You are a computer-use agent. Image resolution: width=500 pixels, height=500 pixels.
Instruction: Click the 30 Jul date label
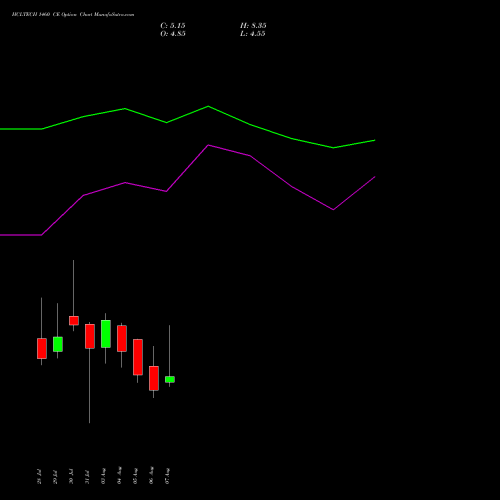coord(71,477)
